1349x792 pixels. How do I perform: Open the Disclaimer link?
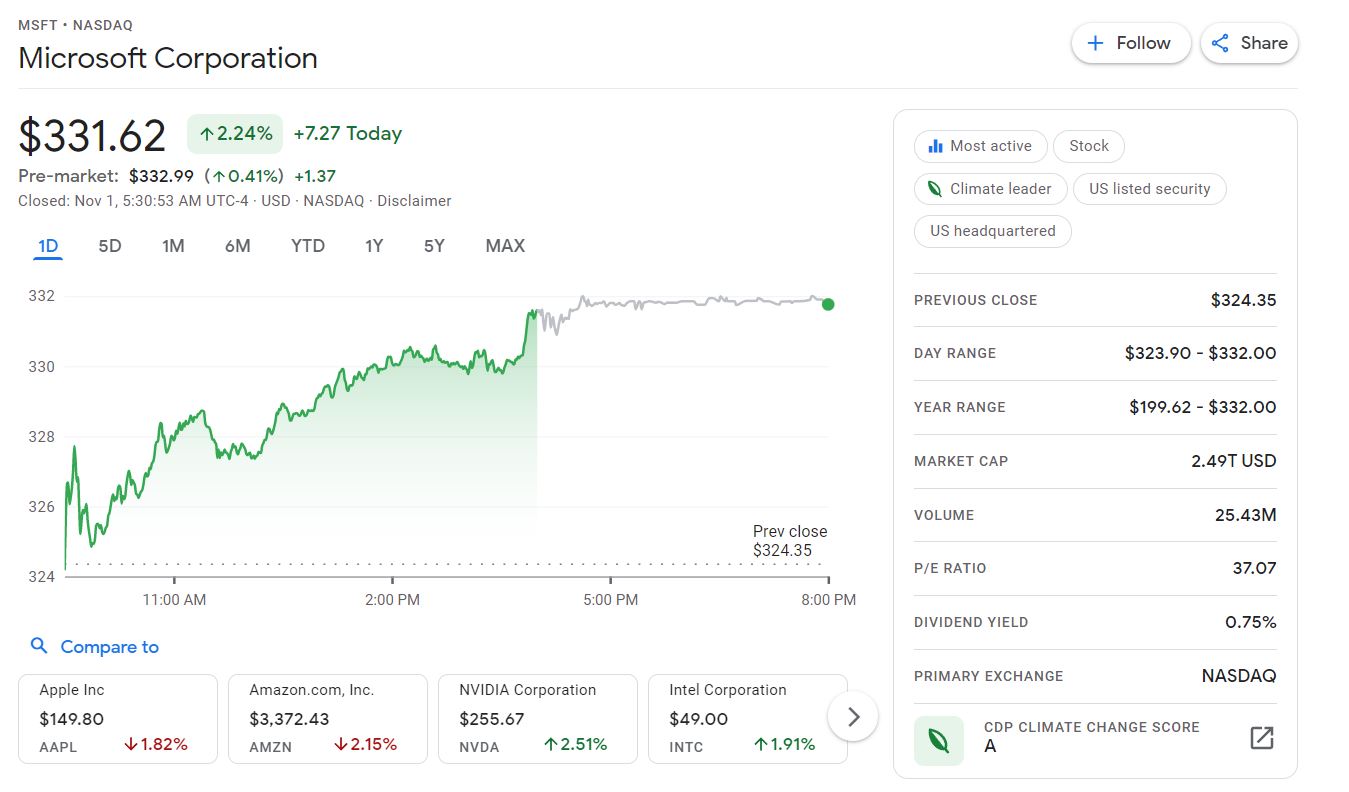coord(414,201)
